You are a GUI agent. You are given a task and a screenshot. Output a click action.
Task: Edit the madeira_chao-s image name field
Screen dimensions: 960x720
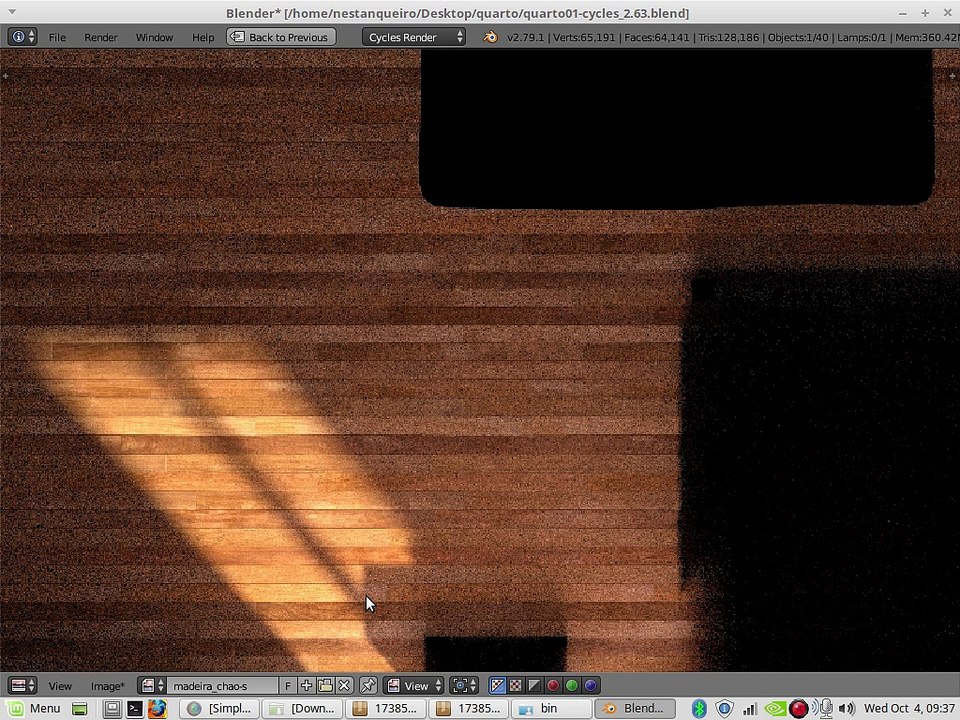[x=223, y=686]
